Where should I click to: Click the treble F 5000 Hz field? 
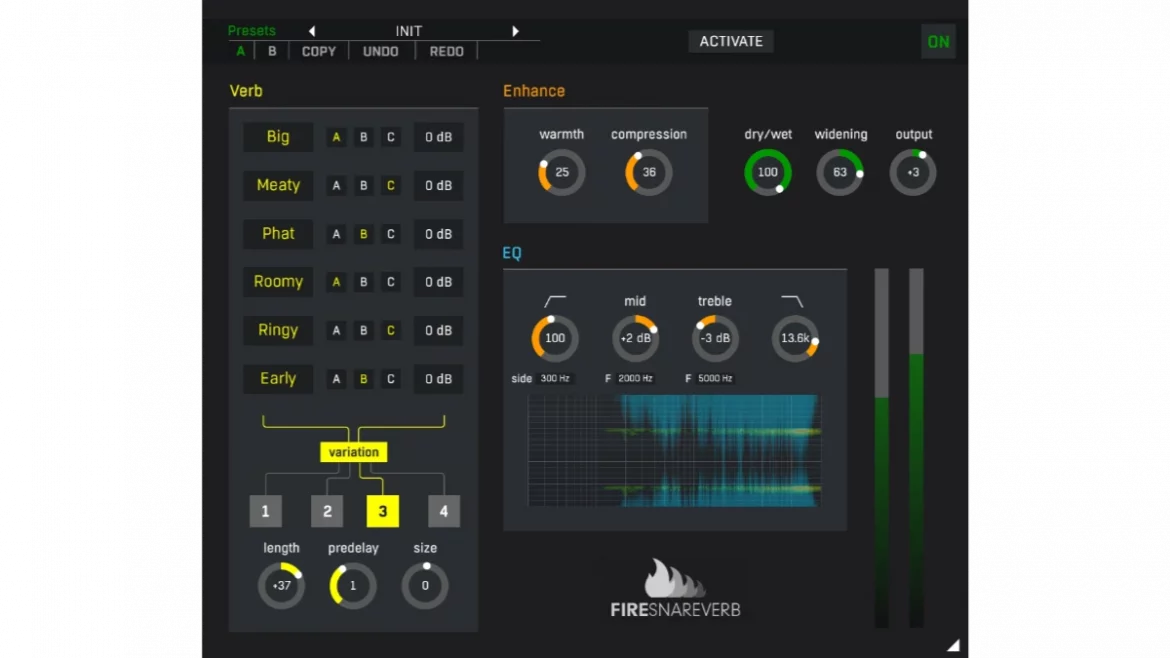tap(715, 379)
